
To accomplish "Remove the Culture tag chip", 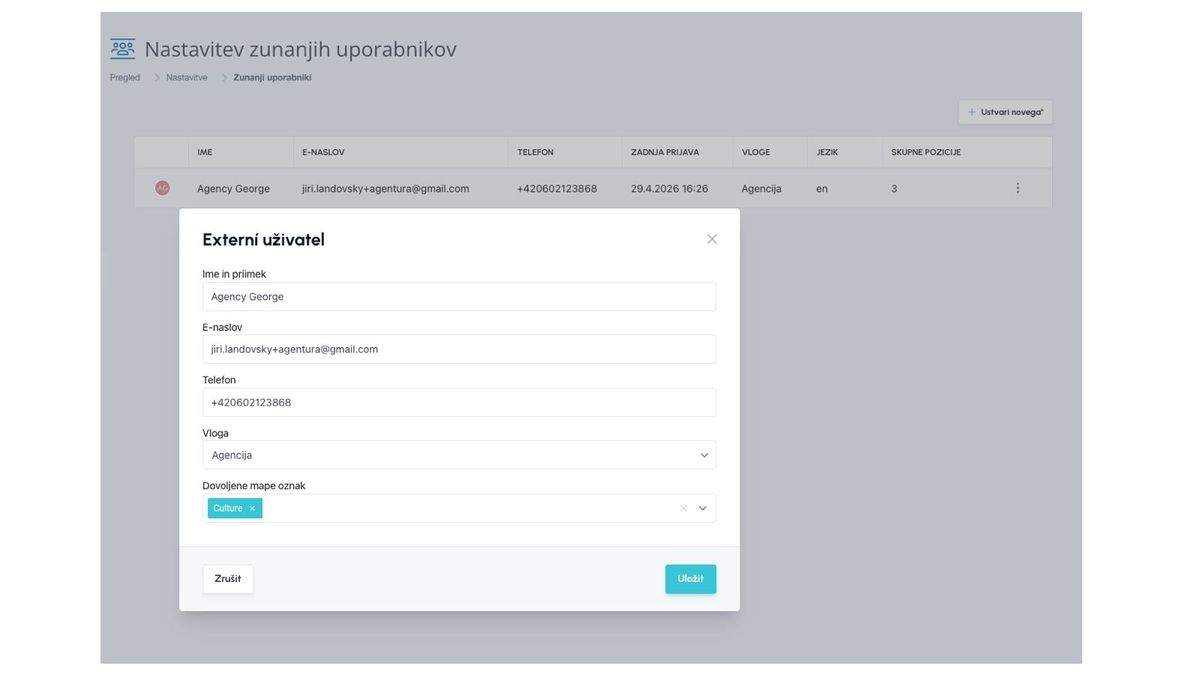I will point(252,508).
